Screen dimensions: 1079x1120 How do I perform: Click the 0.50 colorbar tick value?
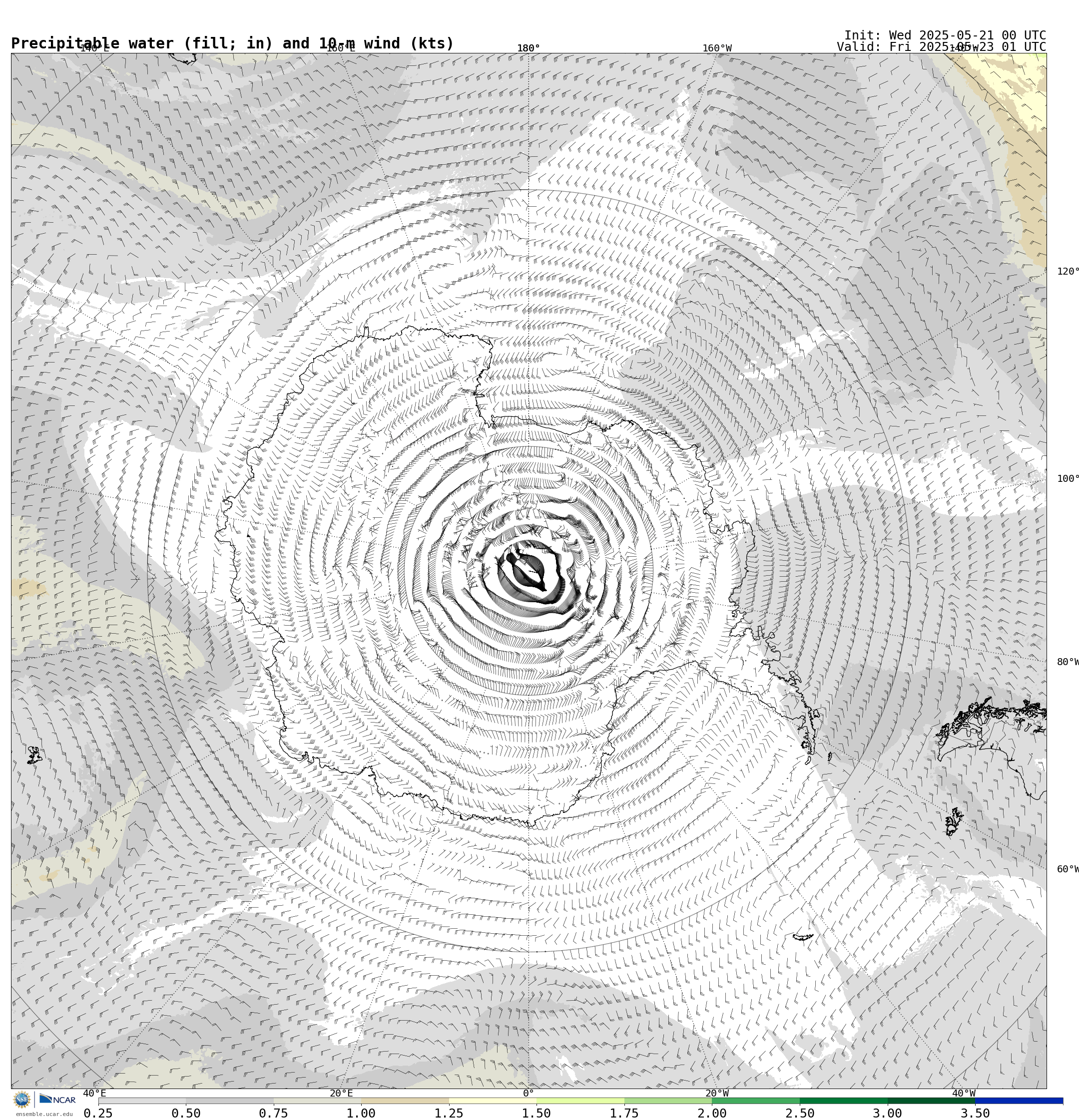pyautogui.click(x=186, y=1113)
